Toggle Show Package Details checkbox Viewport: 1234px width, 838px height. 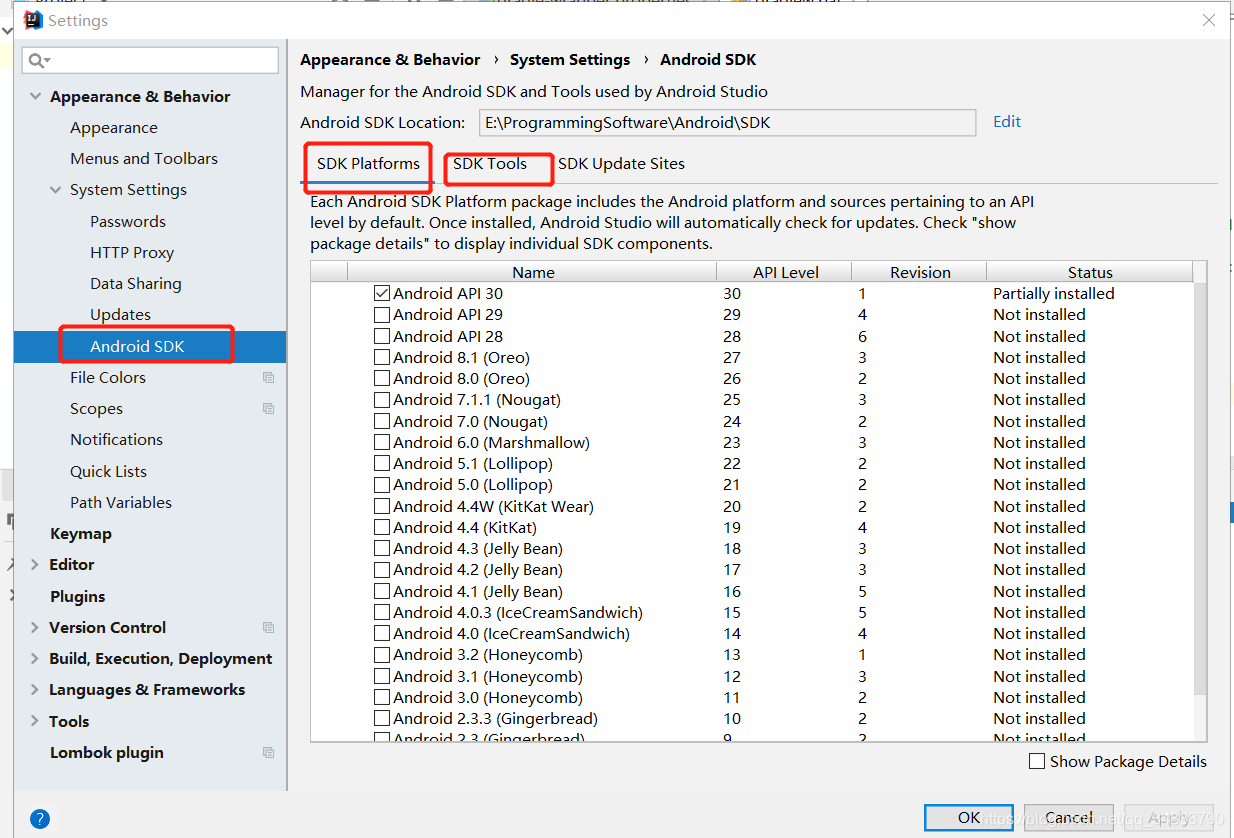point(1037,761)
